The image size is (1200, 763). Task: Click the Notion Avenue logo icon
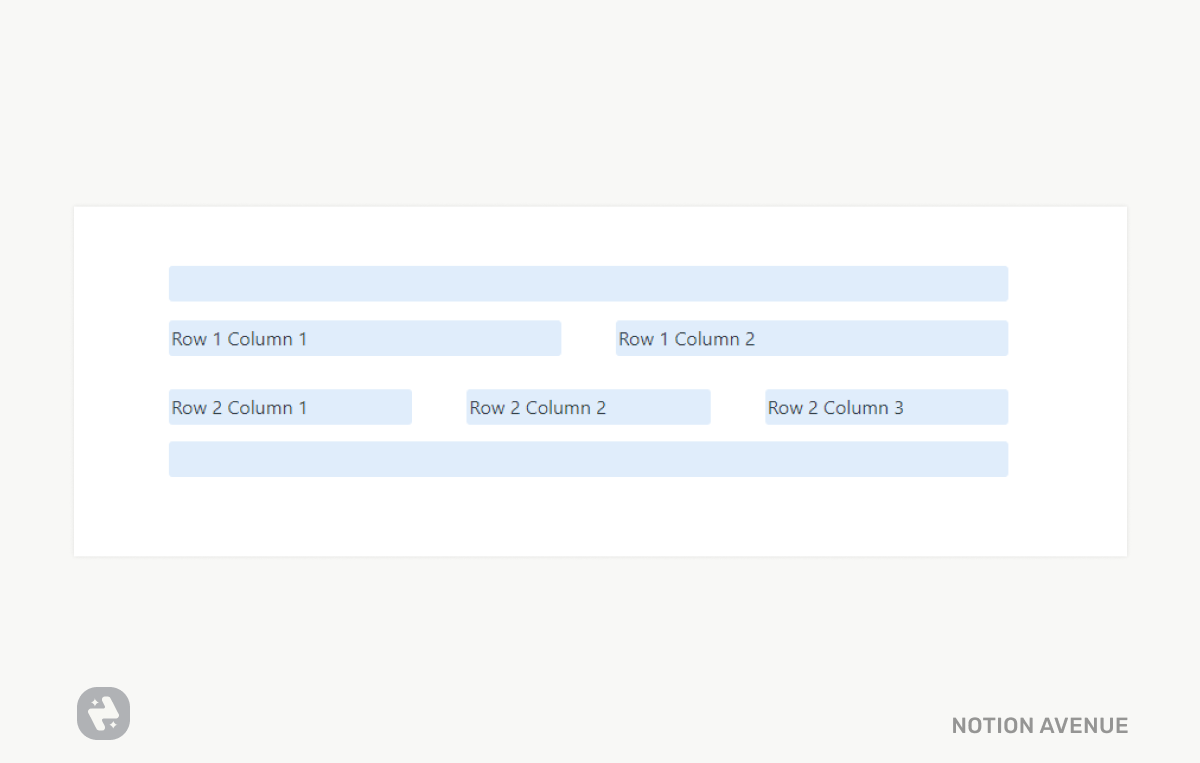103,714
